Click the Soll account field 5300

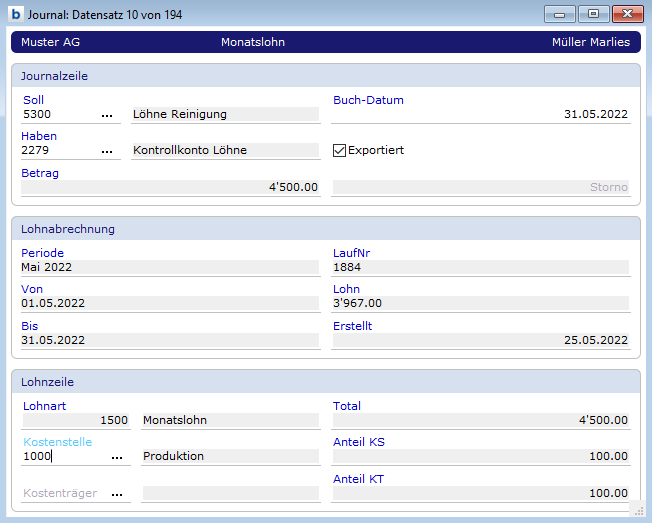pos(58,115)
